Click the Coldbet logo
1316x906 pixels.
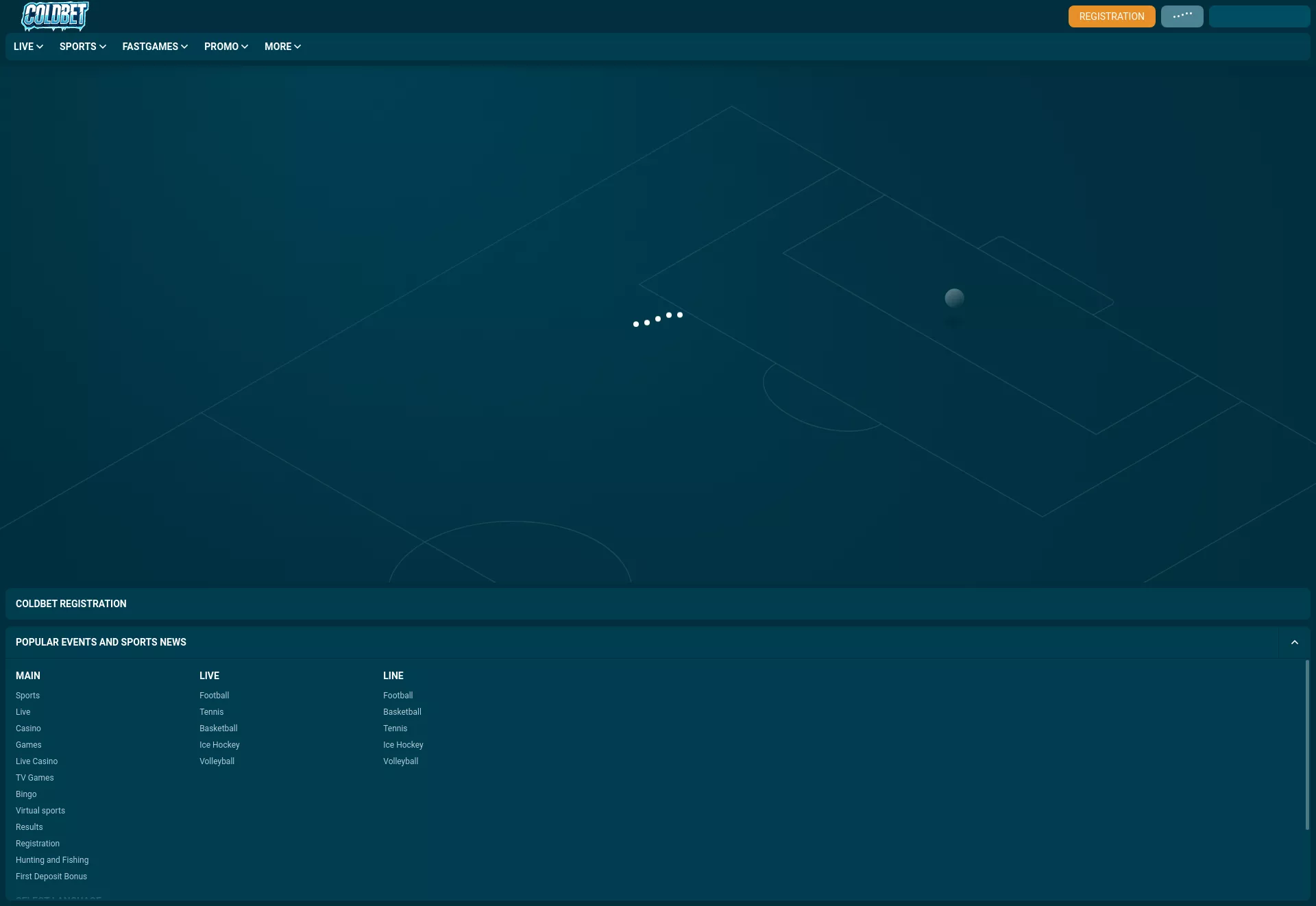coord(54,16)
